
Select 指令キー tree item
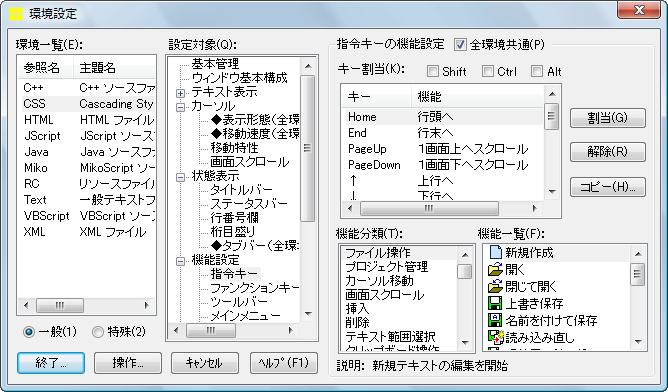pos(234,274)
